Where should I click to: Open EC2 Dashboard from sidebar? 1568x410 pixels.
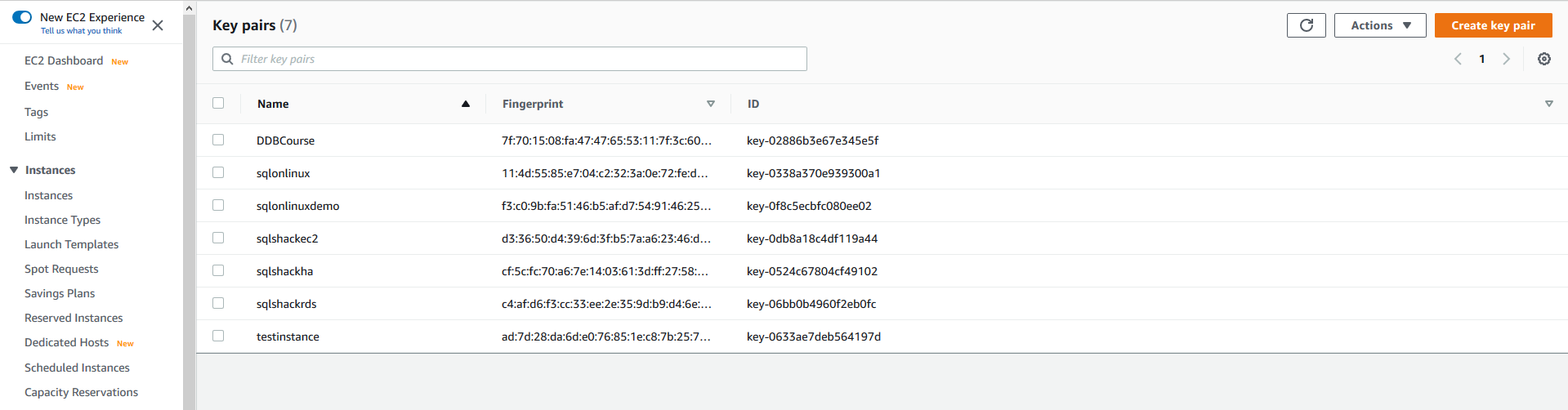[64, 60]
